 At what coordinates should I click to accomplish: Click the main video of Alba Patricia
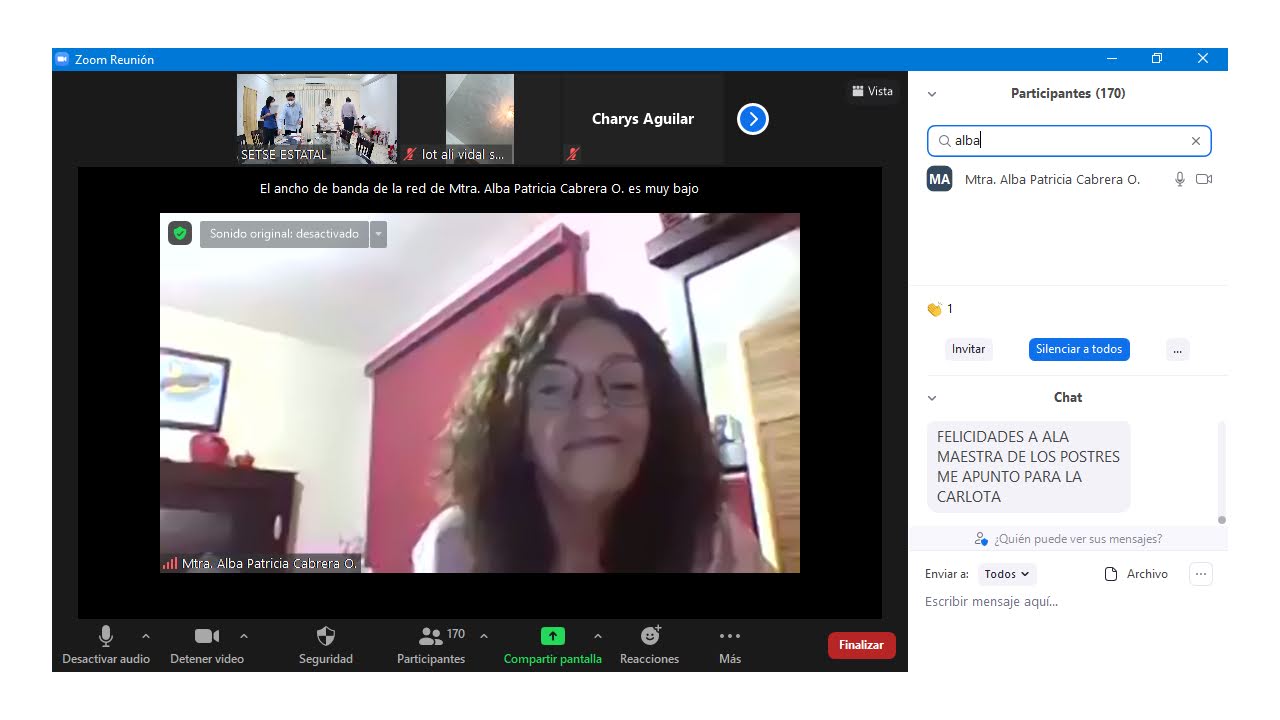click(x=480, y=392)
